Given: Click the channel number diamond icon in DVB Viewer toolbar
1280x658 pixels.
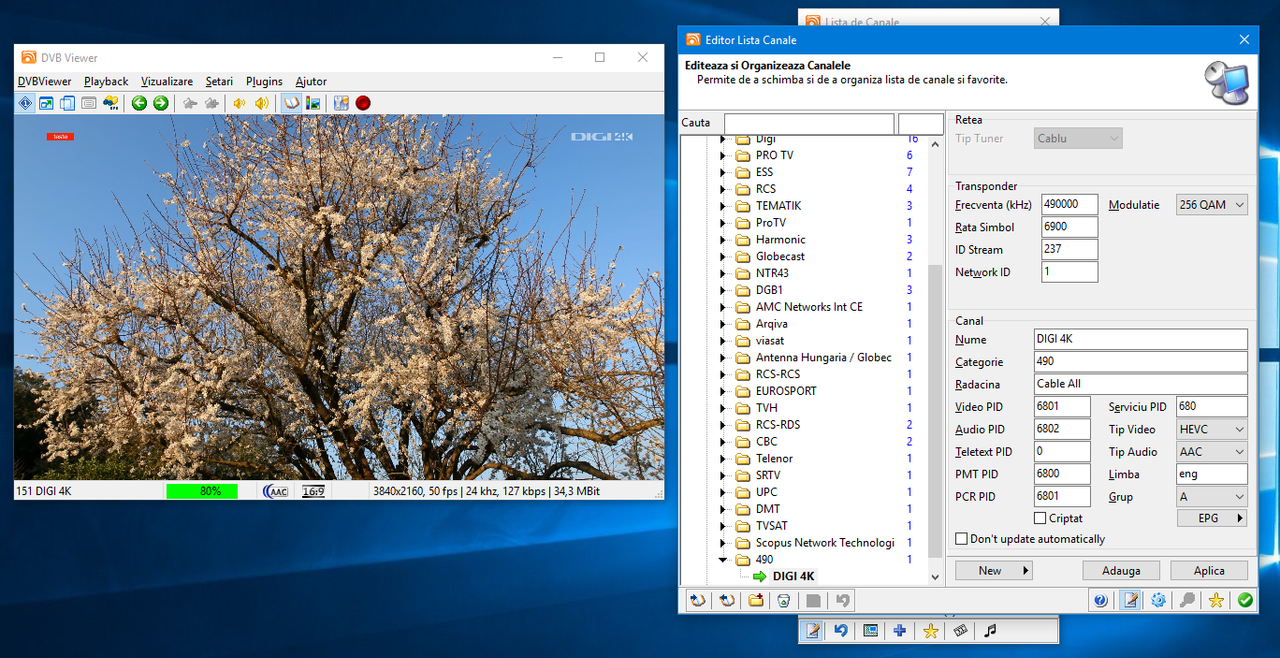Looking at the screenshot, I should pyautogui.click(x=25, y=103).
